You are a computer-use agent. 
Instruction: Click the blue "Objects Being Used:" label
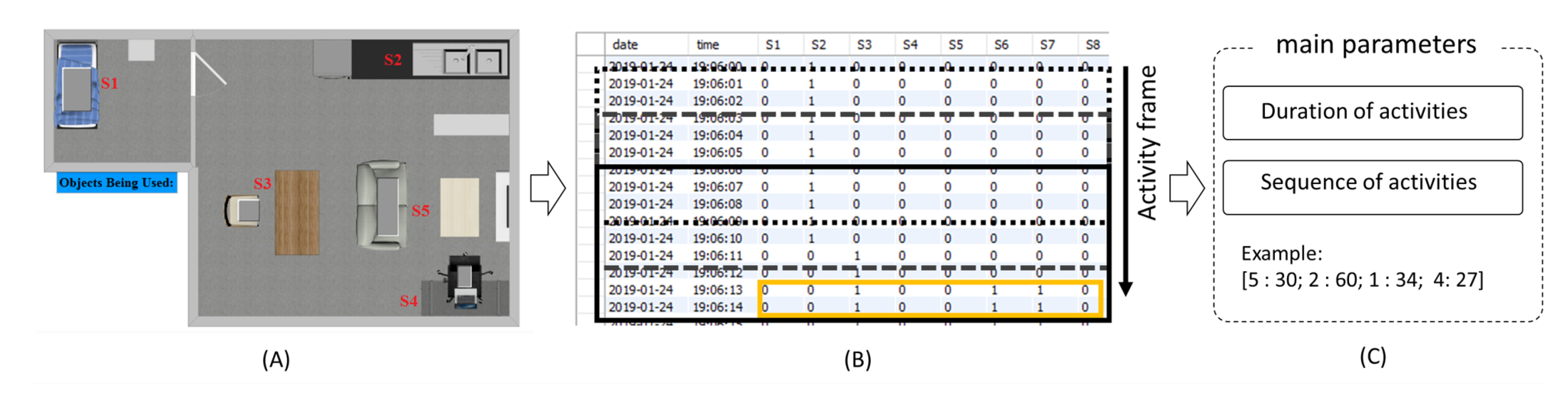(x=116, y=183)
